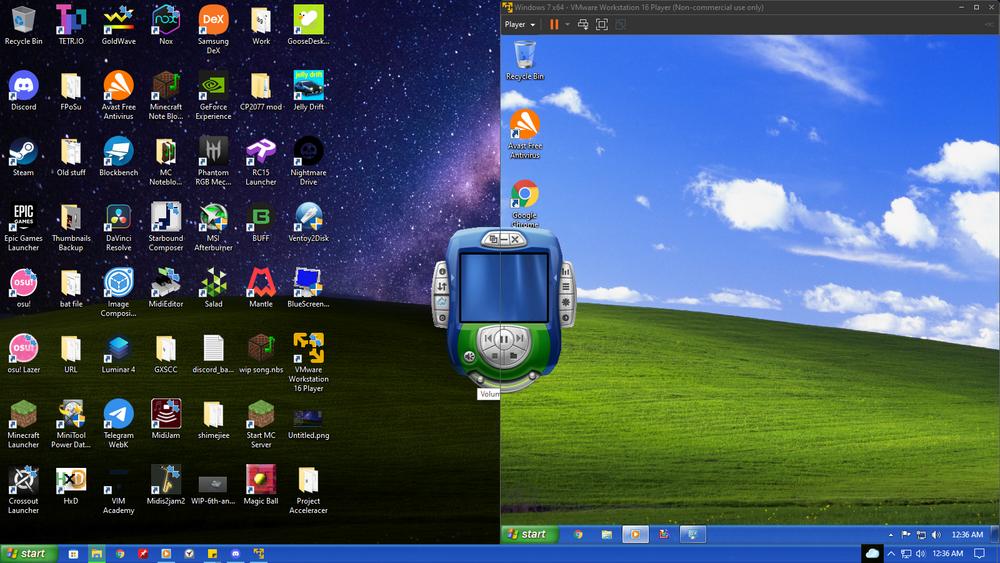The height and width of the screenshot is (563, 1000).
Task: Click the HxD desktop icon
Action: coord(71,485)
